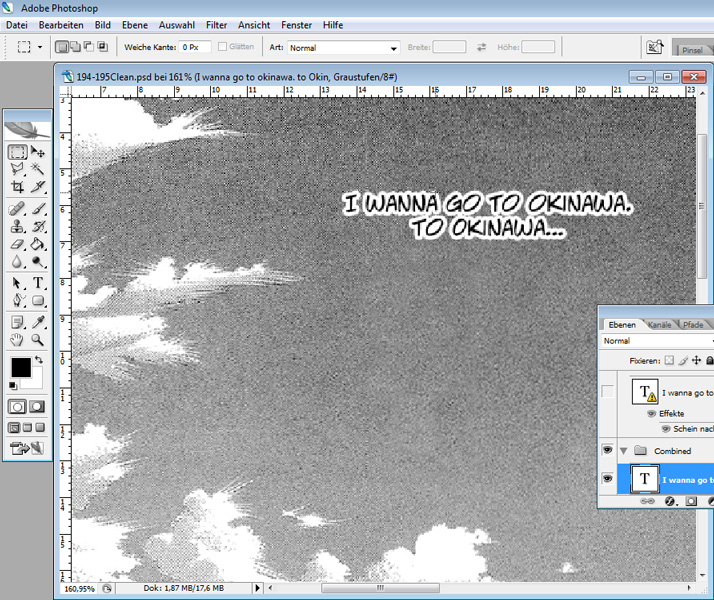Show the hidden top text layer
714x600 pixels.
click(607, 391)
